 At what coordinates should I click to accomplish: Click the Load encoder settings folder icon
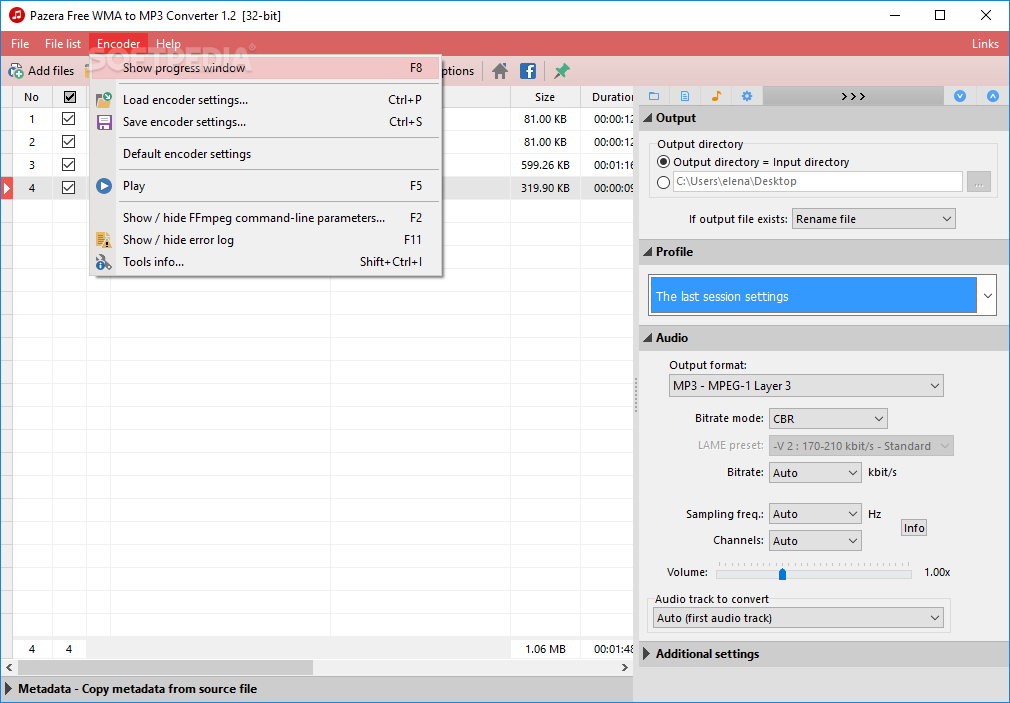tap(104, 100)
